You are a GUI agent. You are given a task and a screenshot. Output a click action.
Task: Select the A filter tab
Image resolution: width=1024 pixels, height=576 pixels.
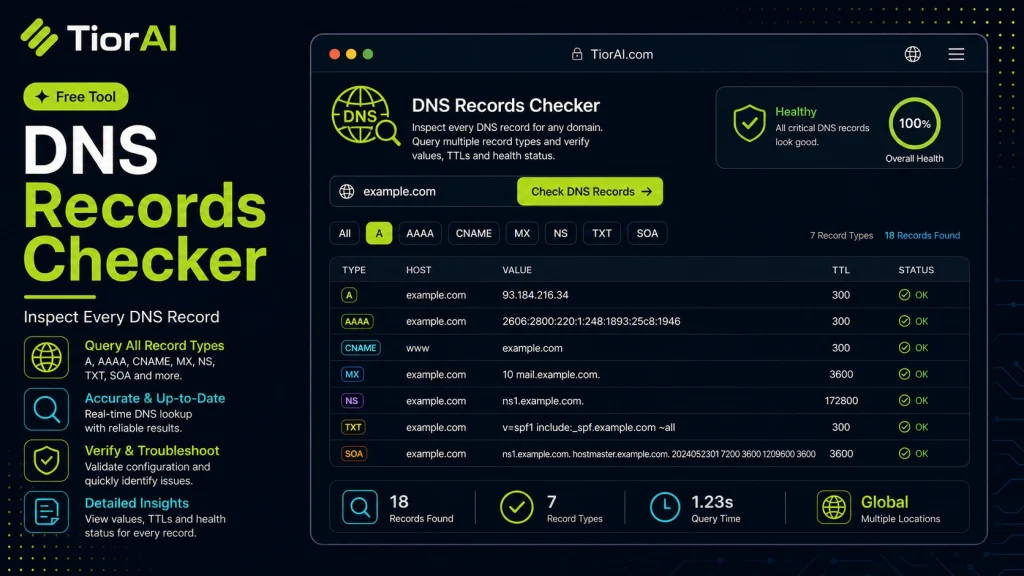379,233
